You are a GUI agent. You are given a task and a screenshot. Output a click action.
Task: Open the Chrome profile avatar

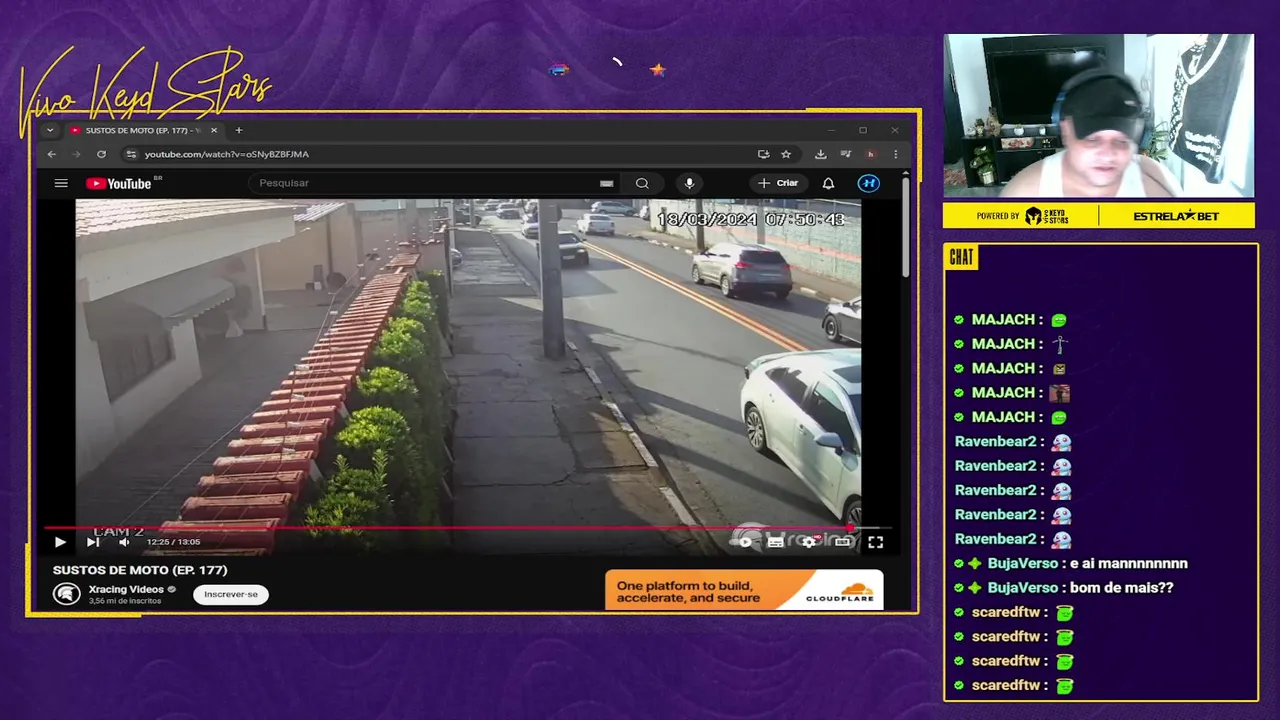(870, 154)
